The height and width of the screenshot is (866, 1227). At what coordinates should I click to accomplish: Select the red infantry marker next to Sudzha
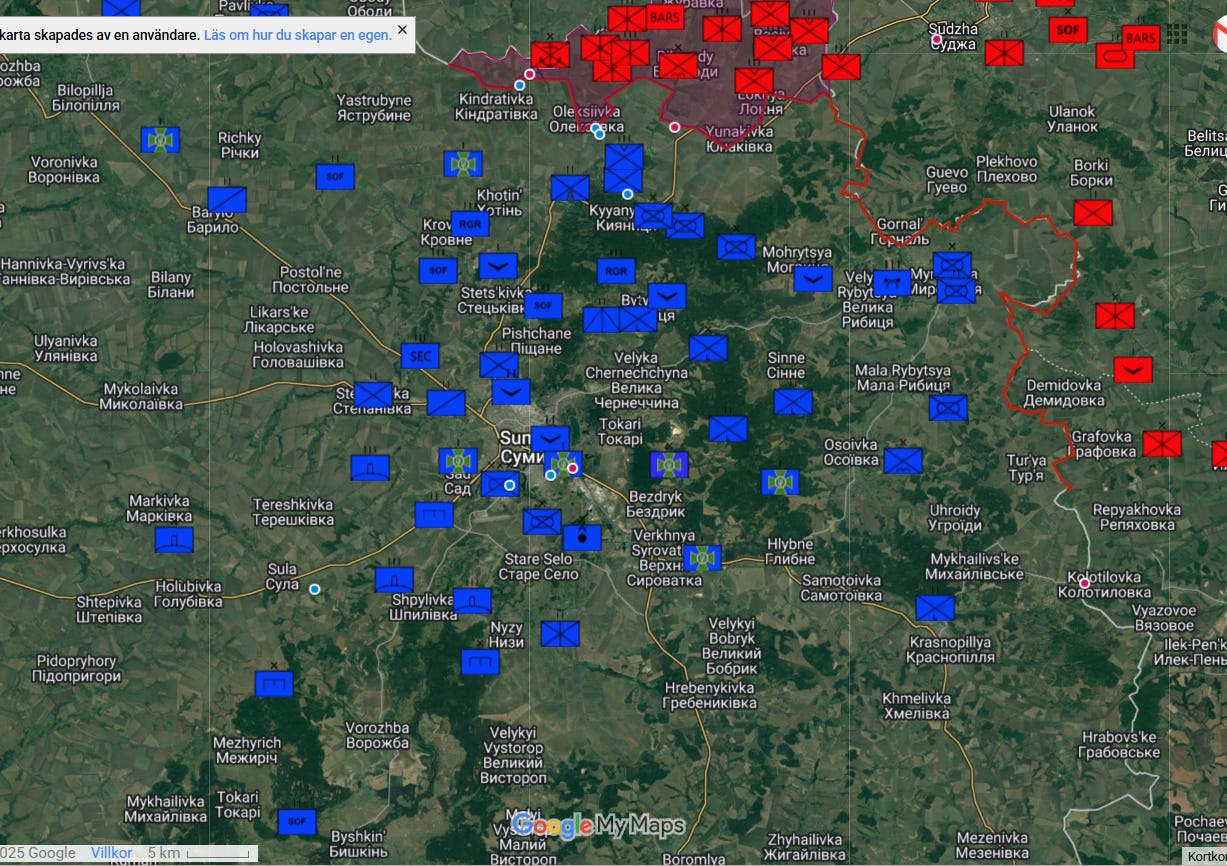[x=1004, y=52]
